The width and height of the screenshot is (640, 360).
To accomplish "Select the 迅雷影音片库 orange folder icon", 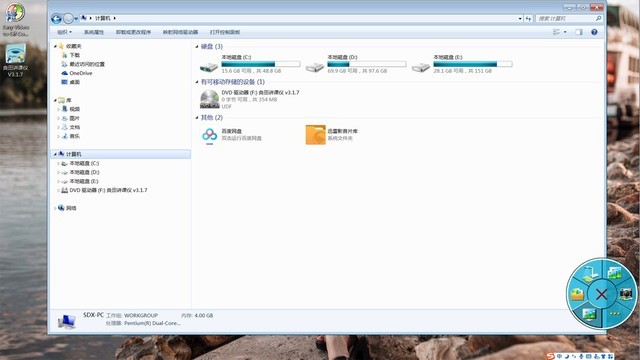I will tap(315, 135).
